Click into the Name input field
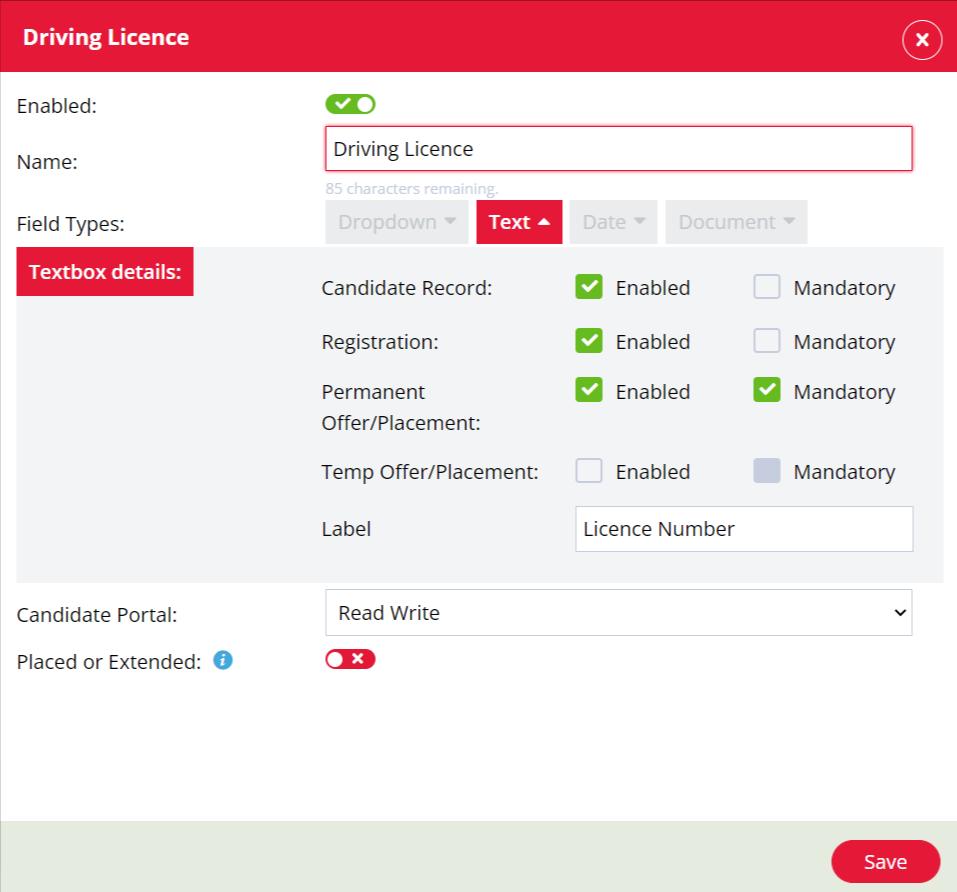This screenshot has height=892, width=957. [619, 149]
